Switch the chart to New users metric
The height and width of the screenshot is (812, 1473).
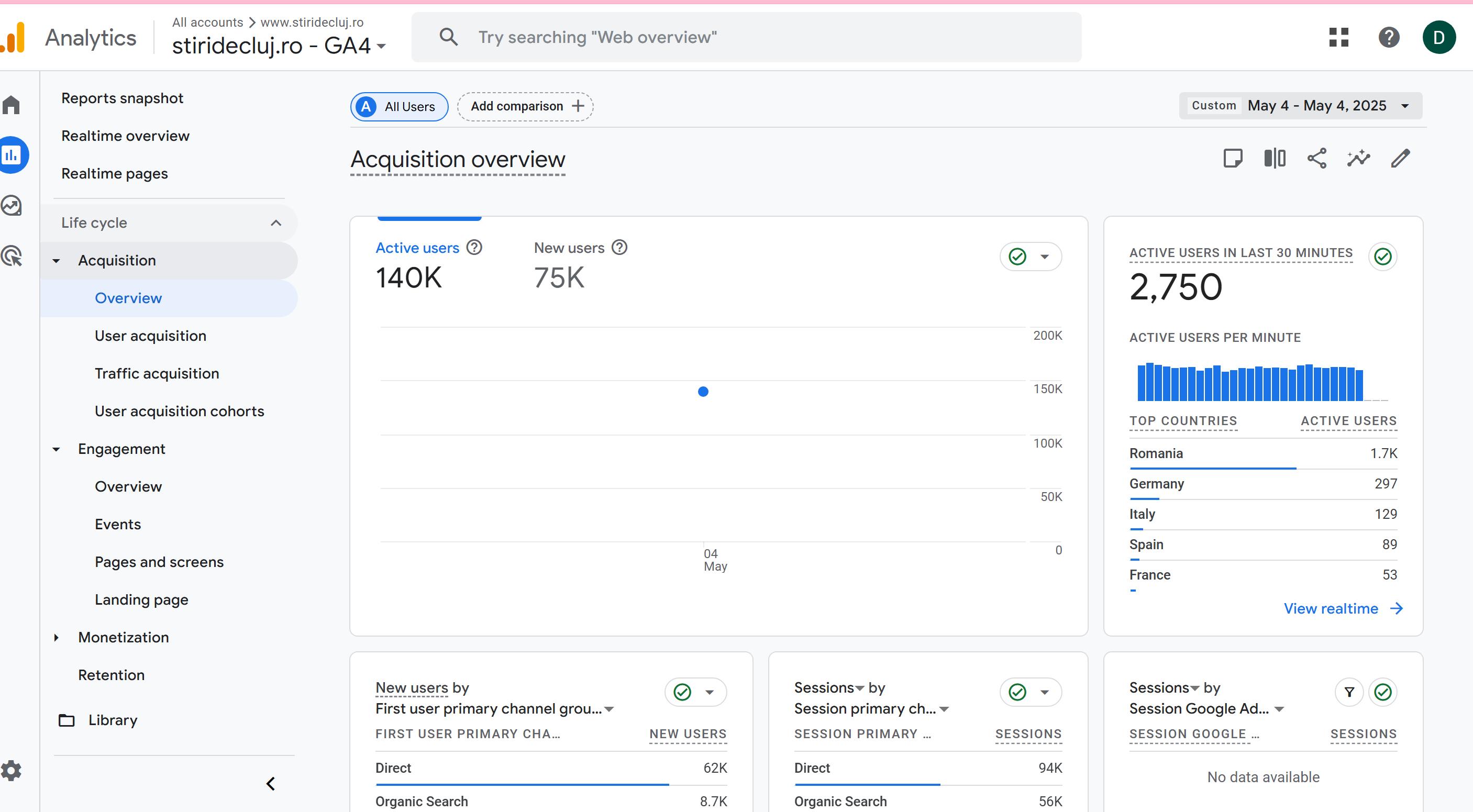point(568,248)
